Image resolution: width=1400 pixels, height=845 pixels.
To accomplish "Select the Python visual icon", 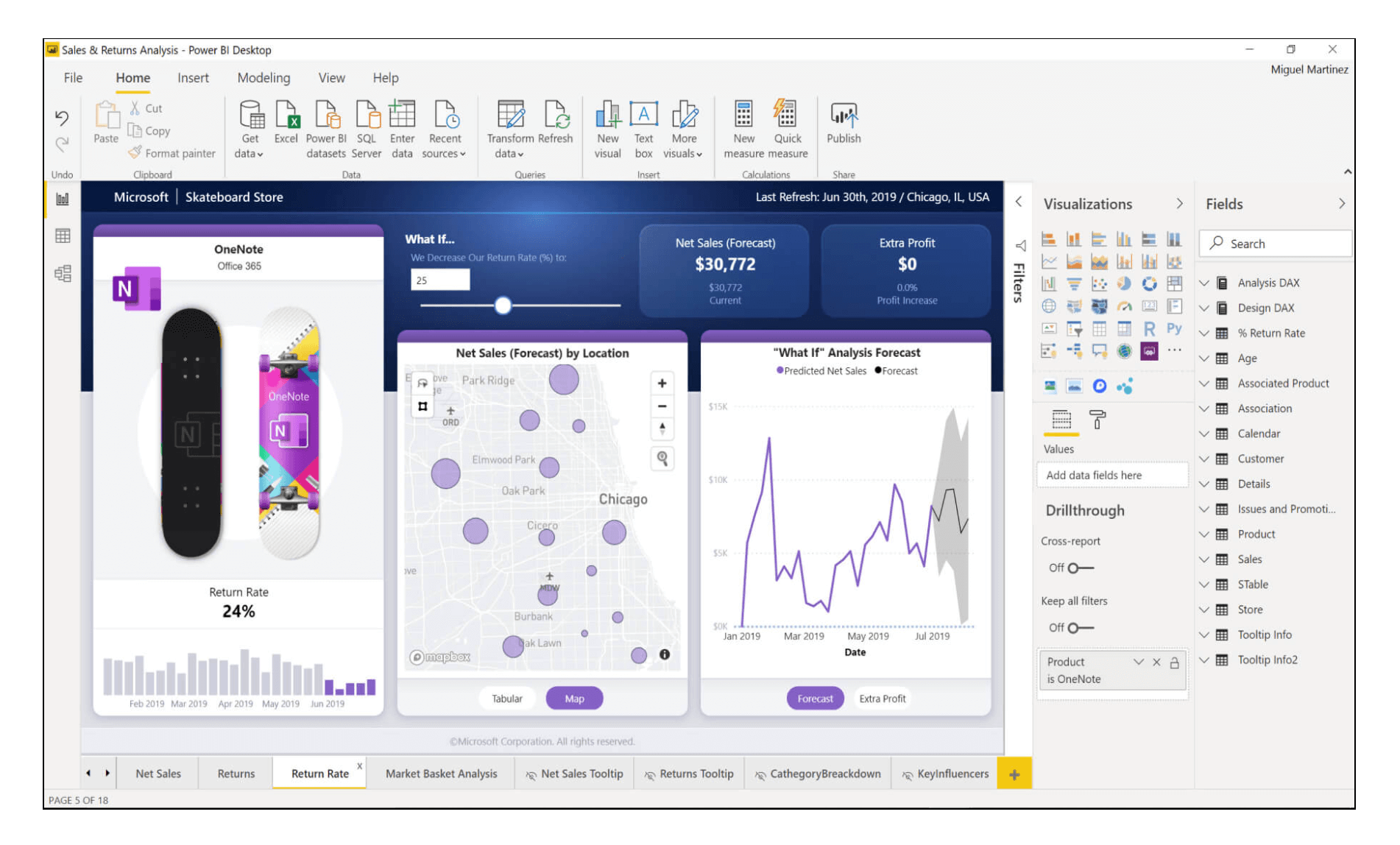I will click(1174, 329).
